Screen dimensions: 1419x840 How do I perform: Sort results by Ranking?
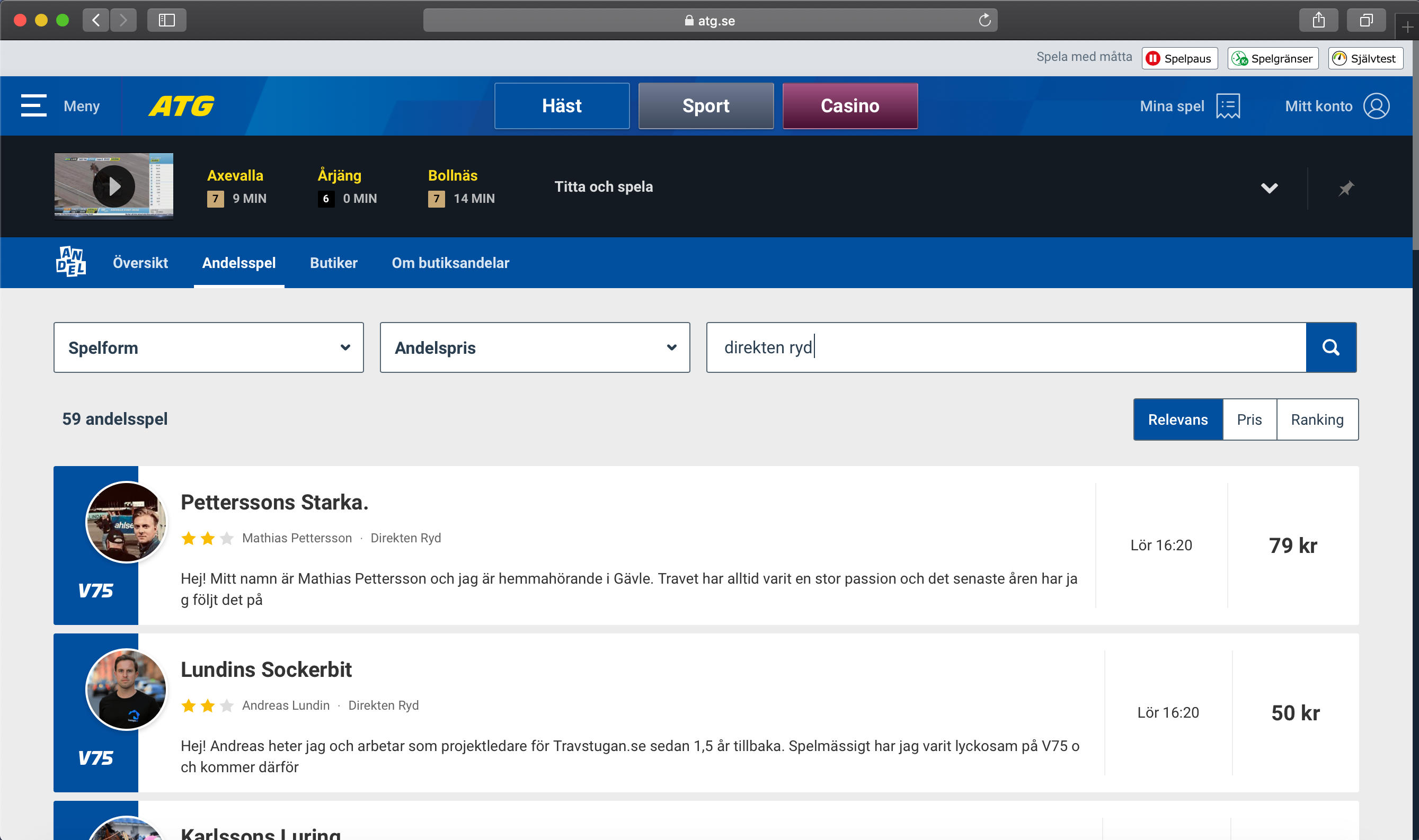1317,419
